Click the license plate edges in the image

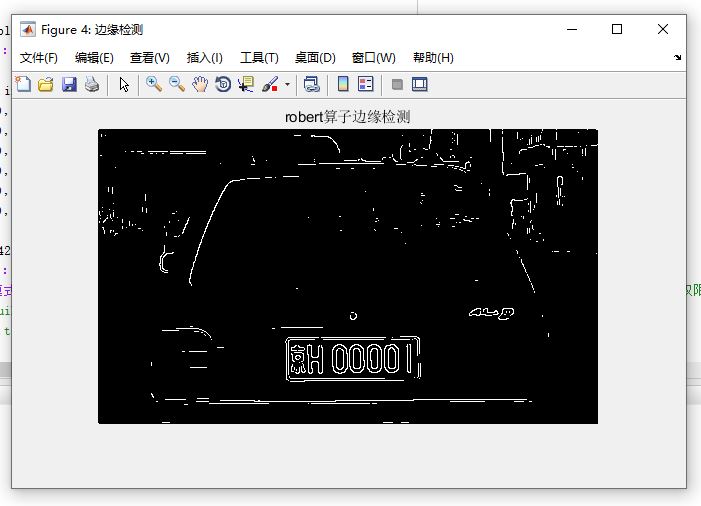tap(353, 359)
